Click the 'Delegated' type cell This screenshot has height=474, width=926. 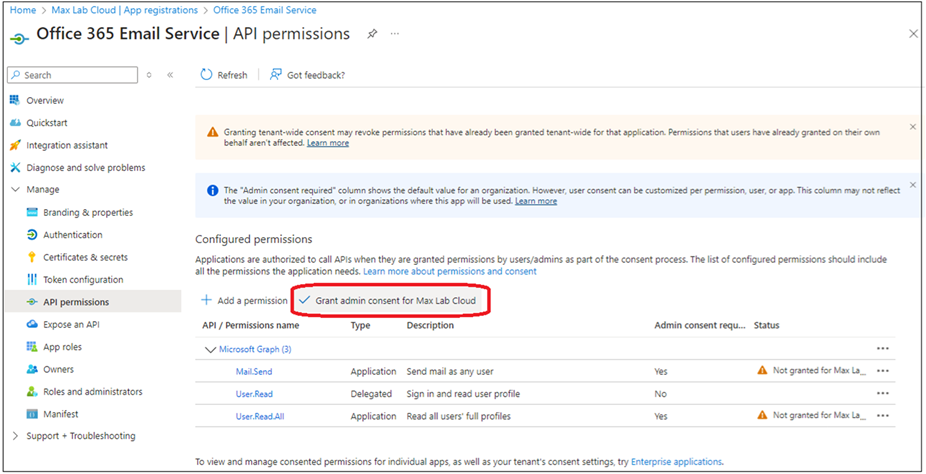371,394
